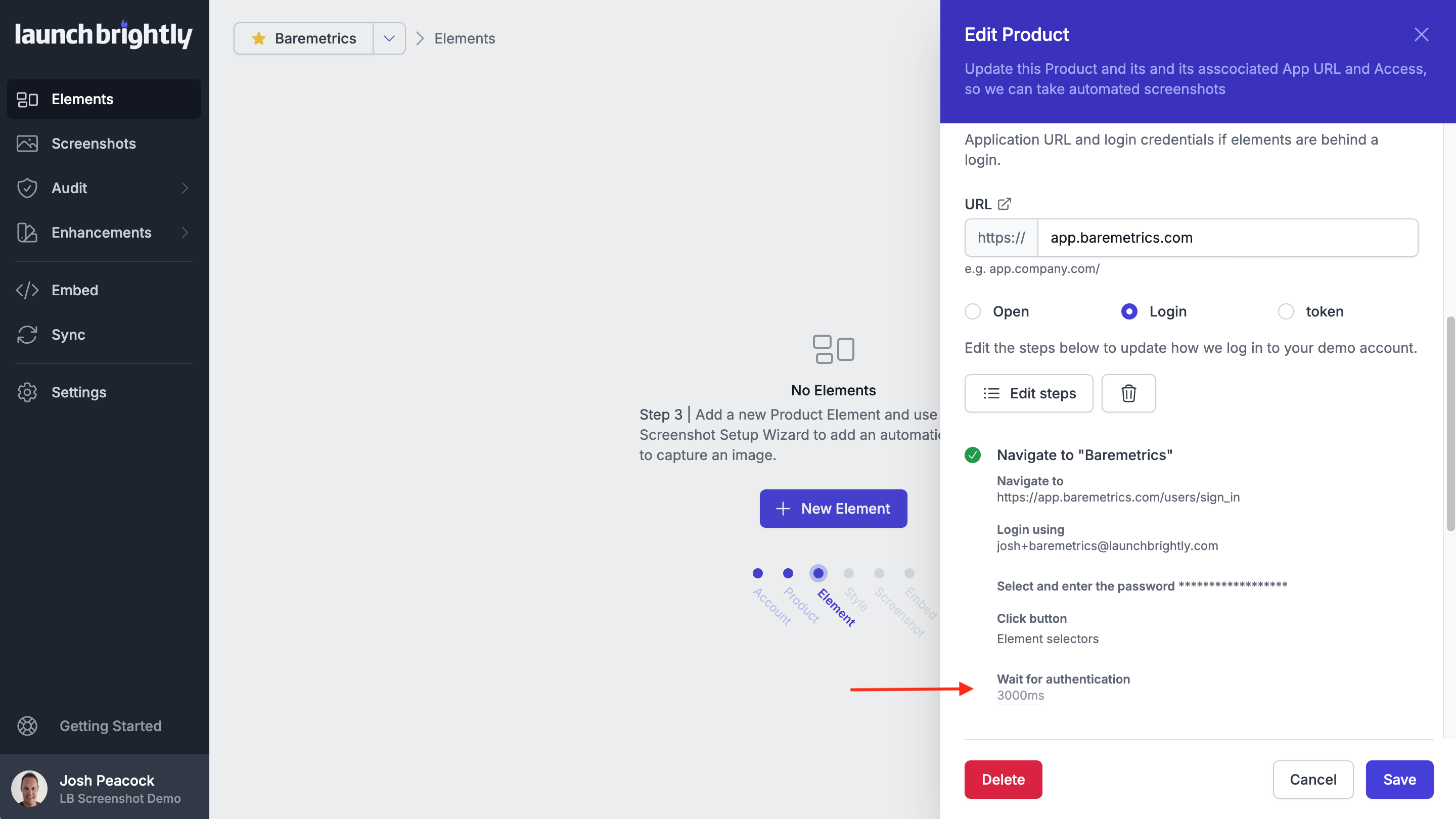Open the URL external link icon

tap(1005, 203)
